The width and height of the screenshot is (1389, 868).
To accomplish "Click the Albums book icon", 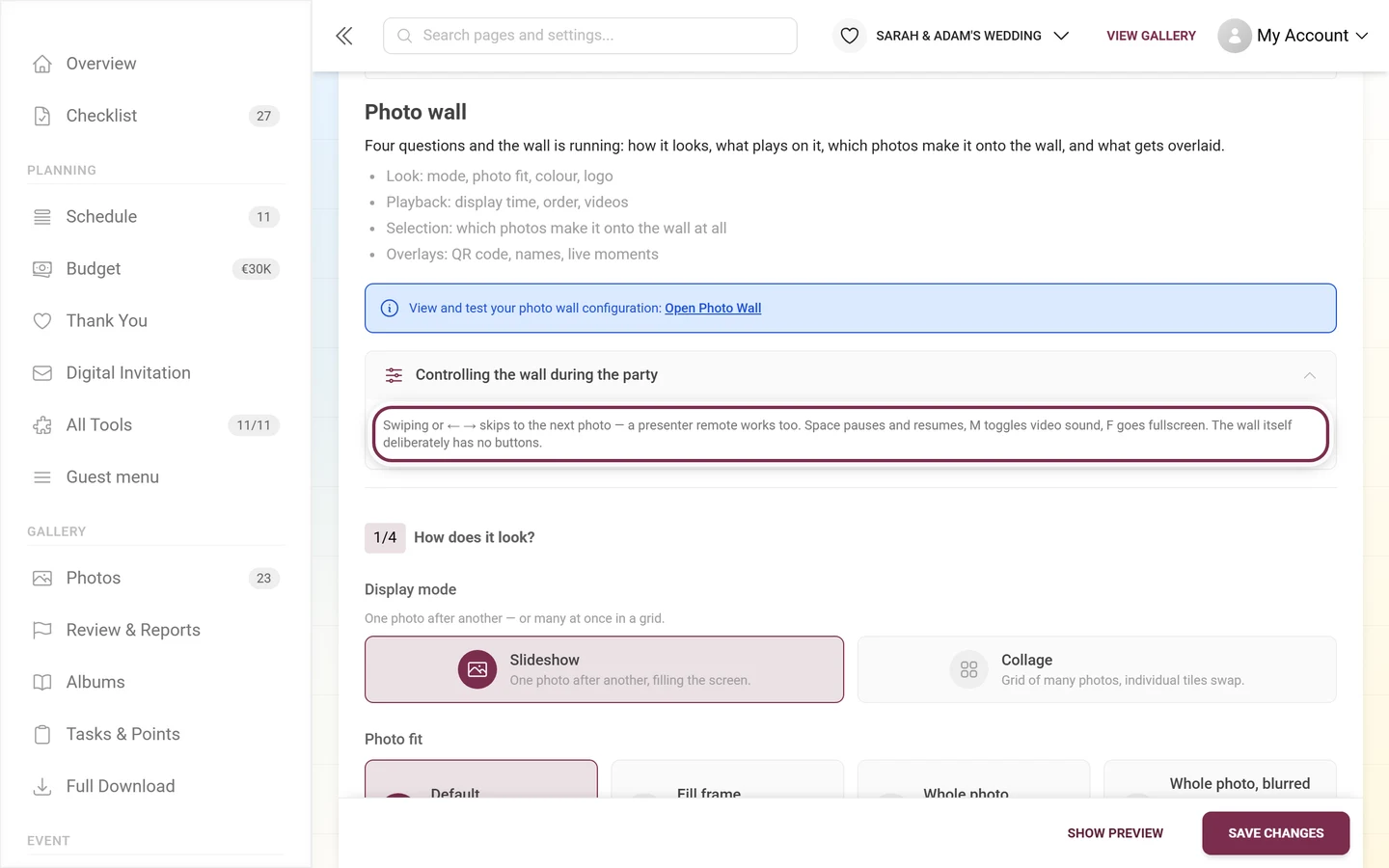I will pyautogui.click(x=42, y=683).
